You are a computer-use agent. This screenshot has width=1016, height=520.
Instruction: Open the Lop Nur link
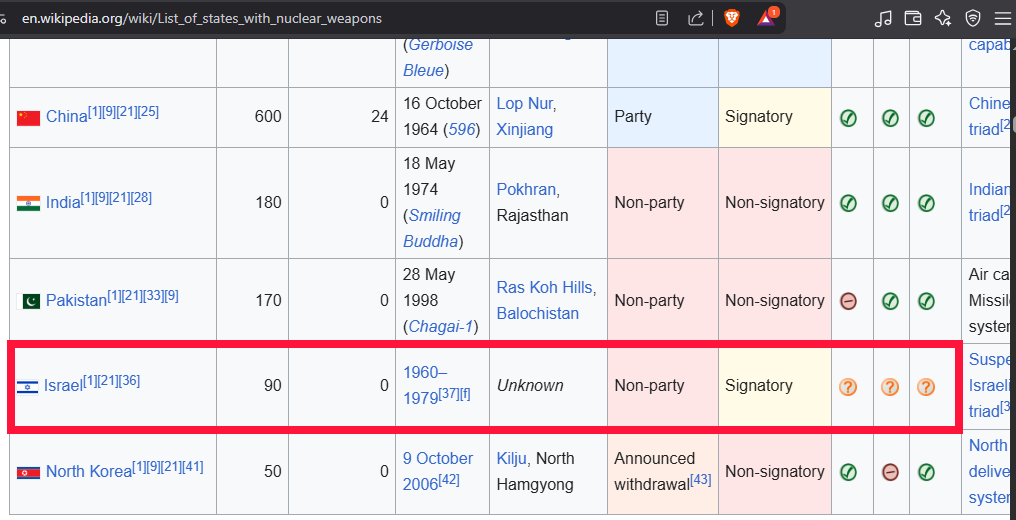[524, 104]
